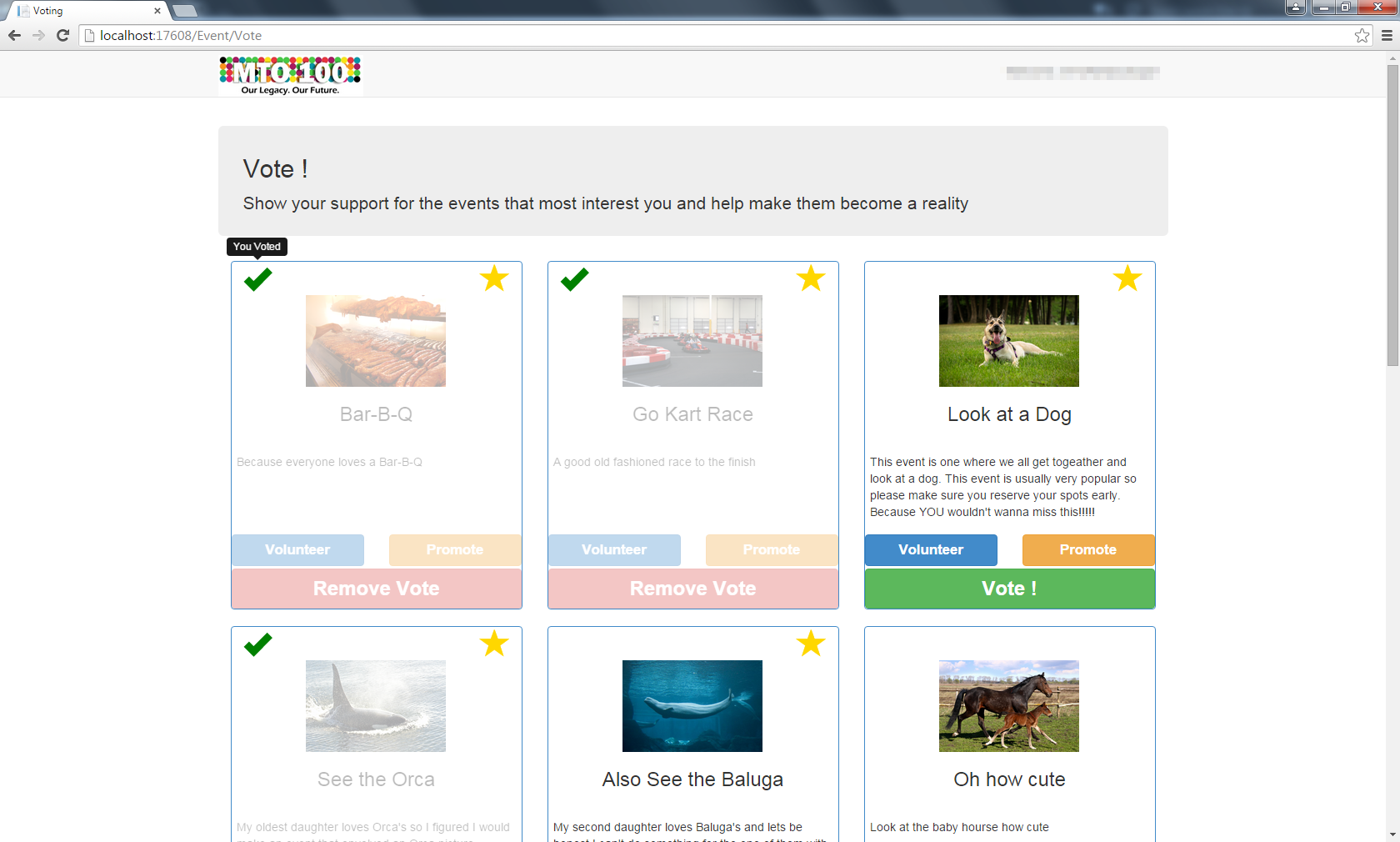Viewport: 1400px width, 842px height.
Task: Click the gold star on See the Orca card
Action: [x=494, y=644]
